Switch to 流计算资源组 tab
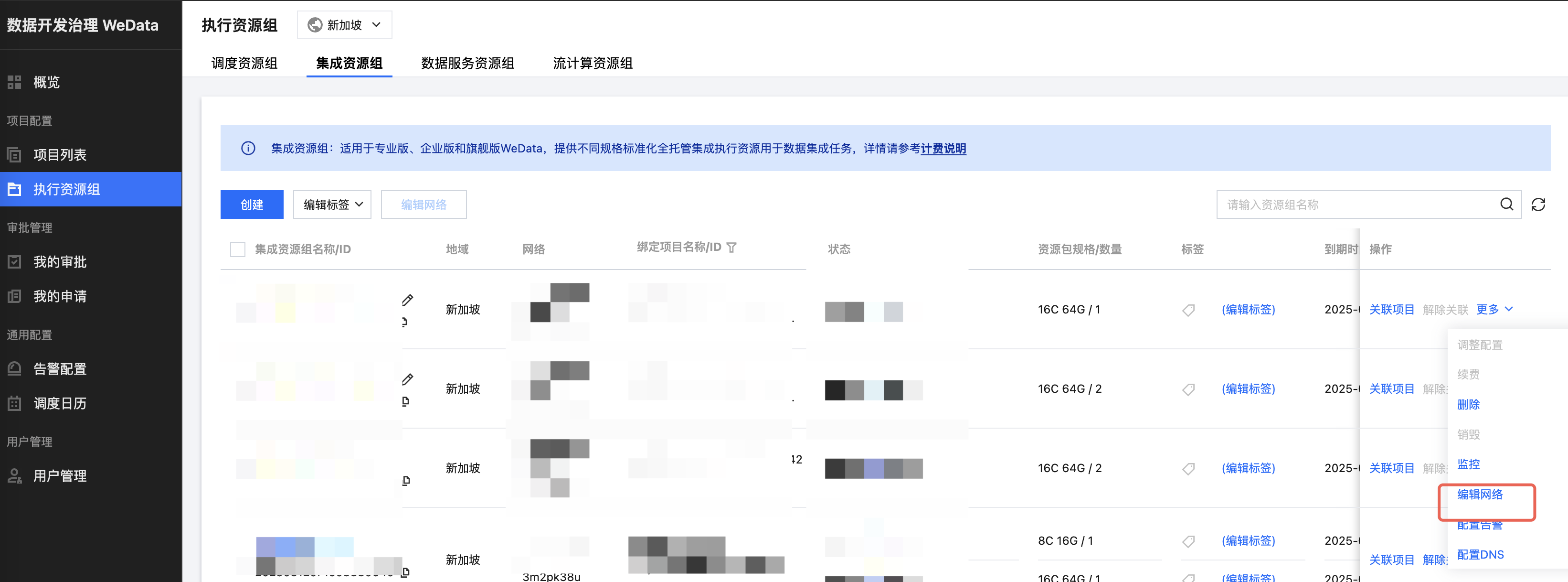The width and height of the screenshot is (1568, 582). 592,64
